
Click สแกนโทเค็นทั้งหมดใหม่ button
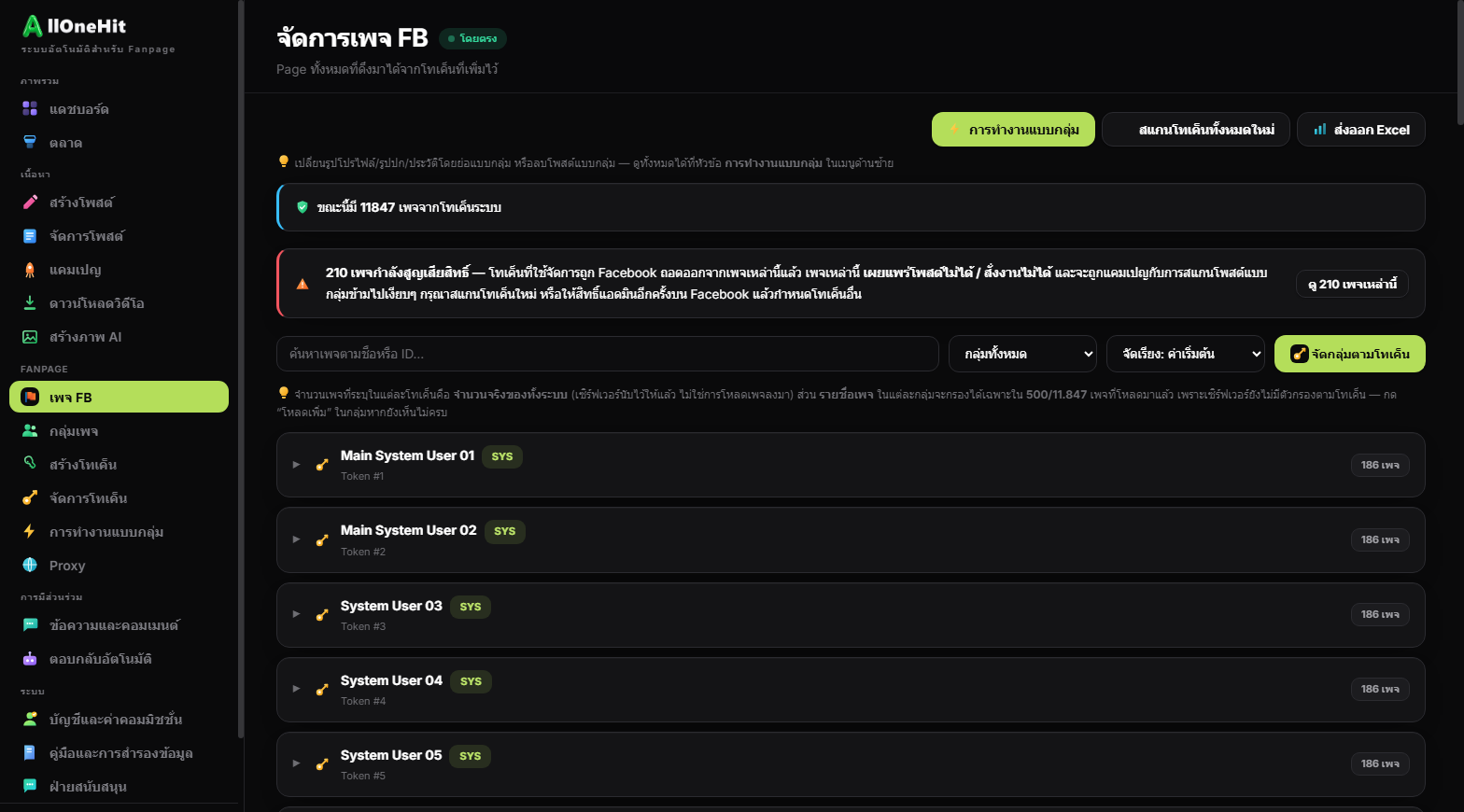[x=1196, y=130]
